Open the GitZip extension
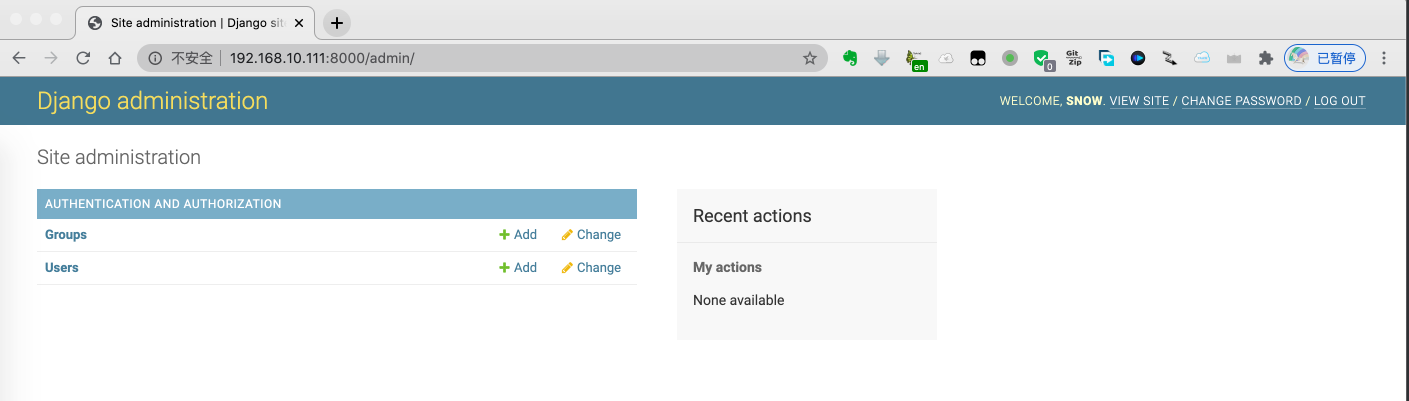 point(1074,58)
